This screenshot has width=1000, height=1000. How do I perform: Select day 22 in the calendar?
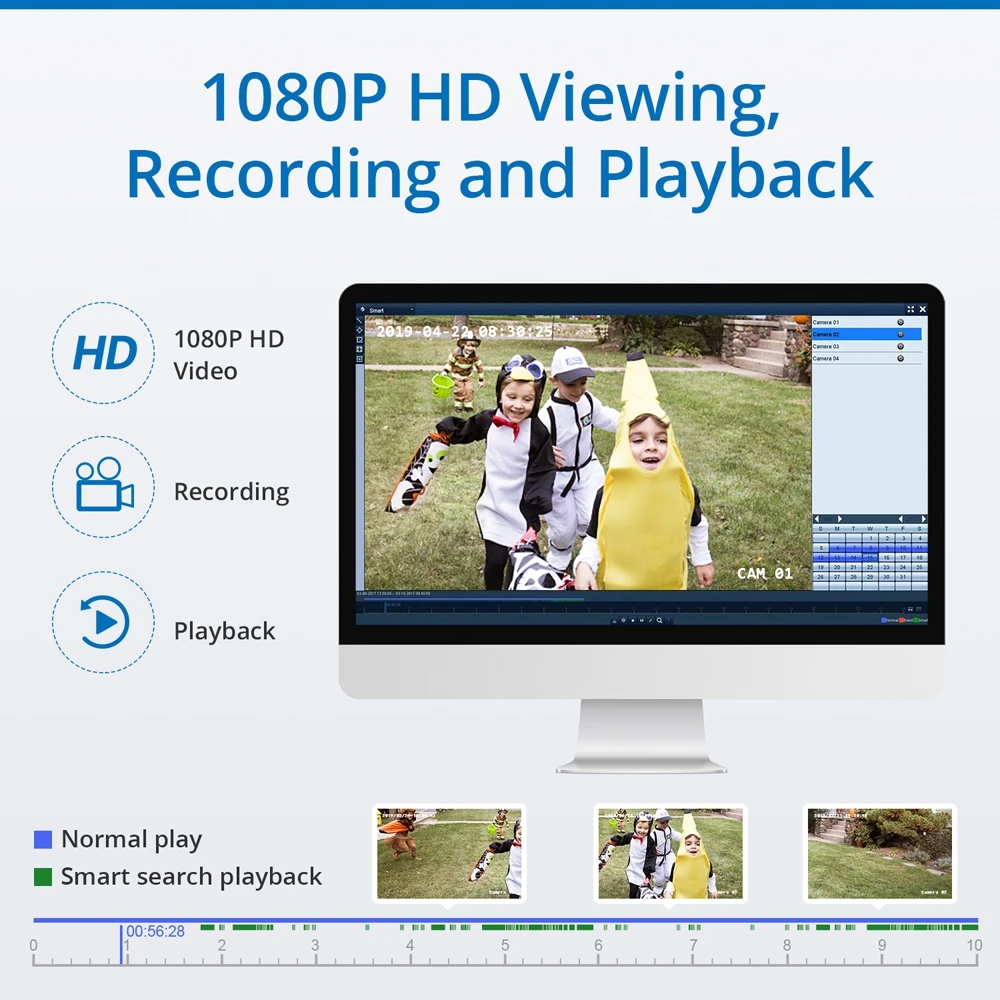(870, 567)
